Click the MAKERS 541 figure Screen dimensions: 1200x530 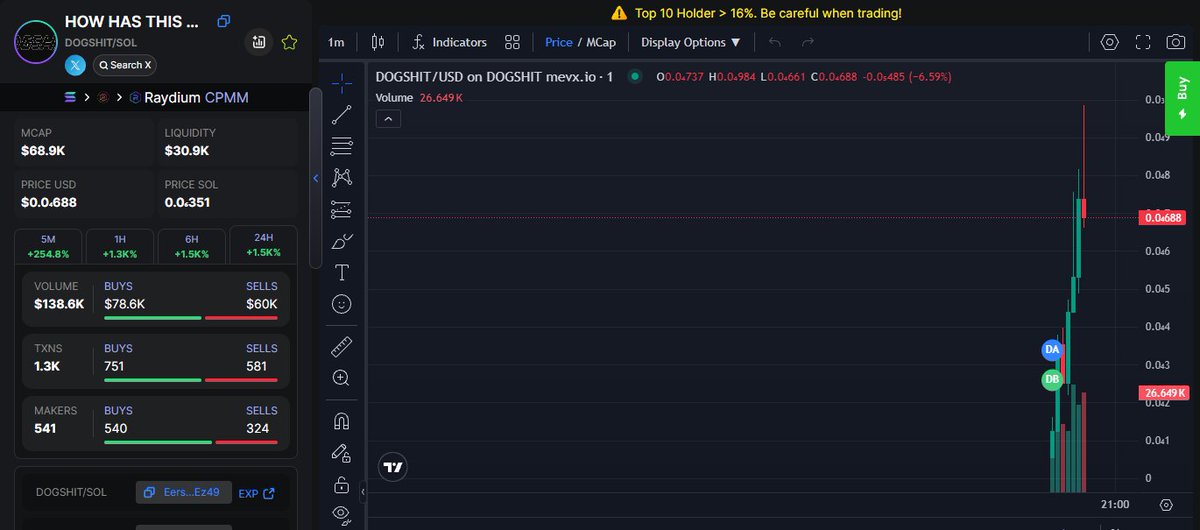[x=45, y=428]
